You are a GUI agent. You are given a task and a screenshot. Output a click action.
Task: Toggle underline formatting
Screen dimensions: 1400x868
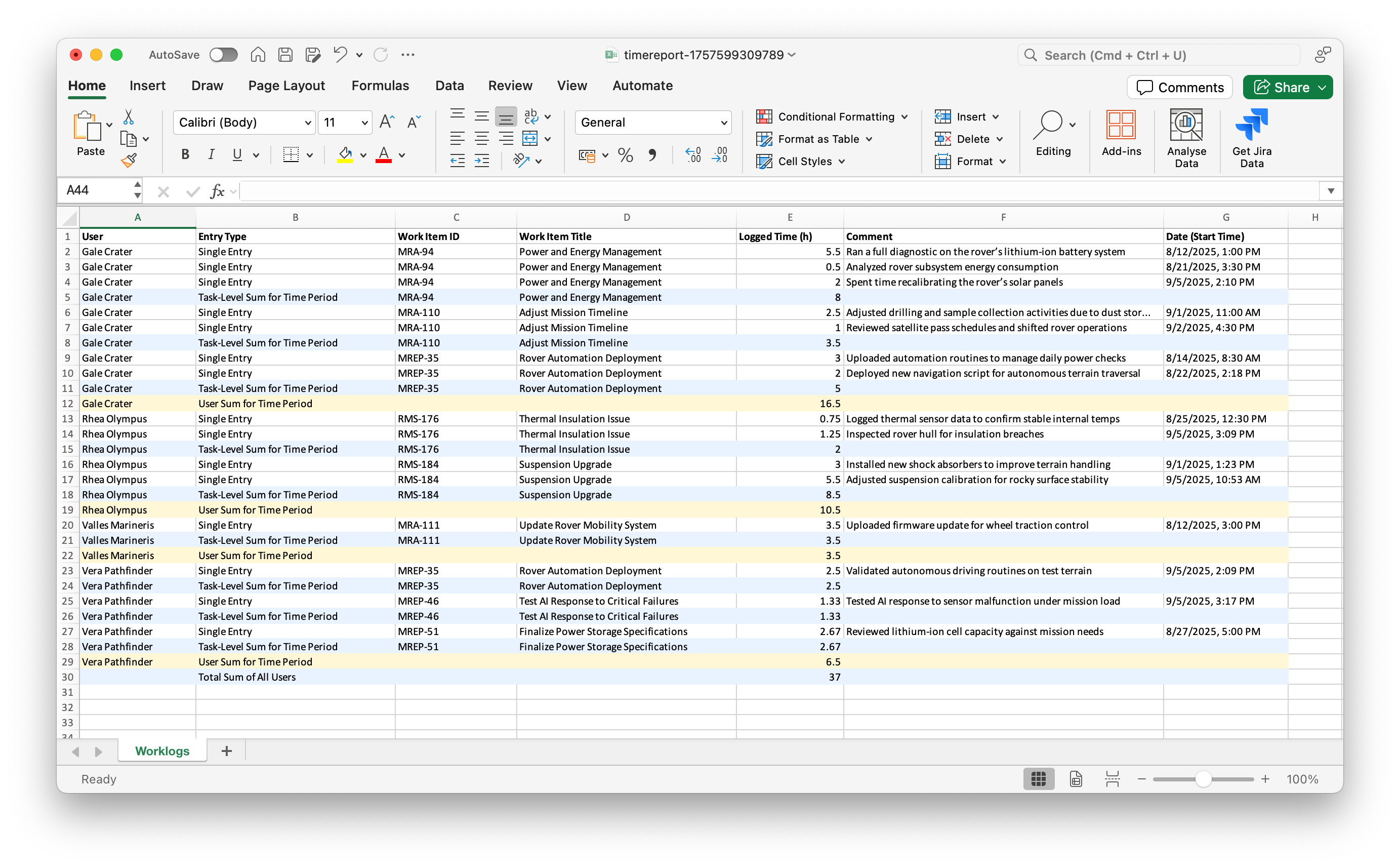click(x=236, y=154)
